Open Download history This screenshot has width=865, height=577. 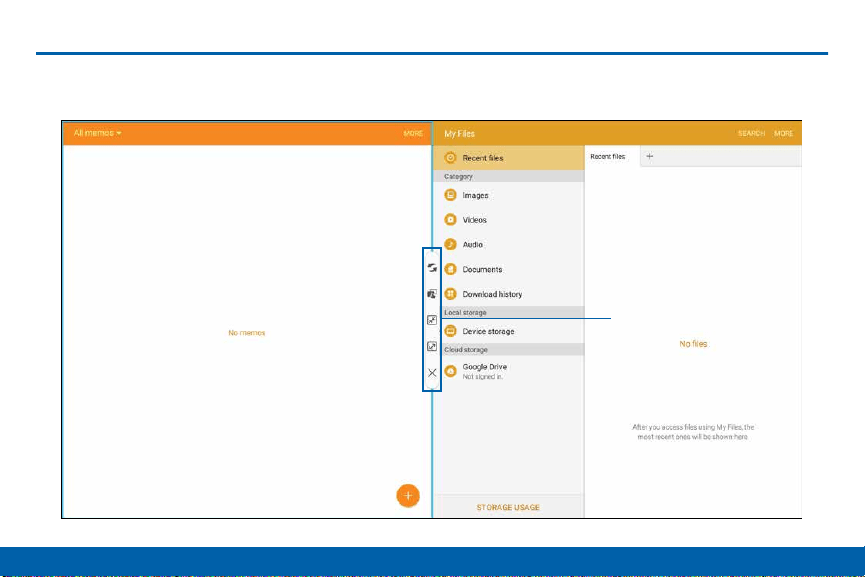[x=509, y=294]
